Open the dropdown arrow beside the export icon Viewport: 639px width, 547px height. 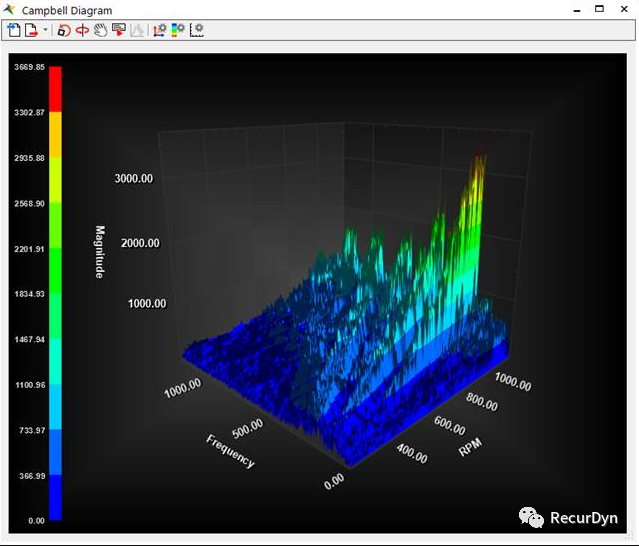pos(45,31)
